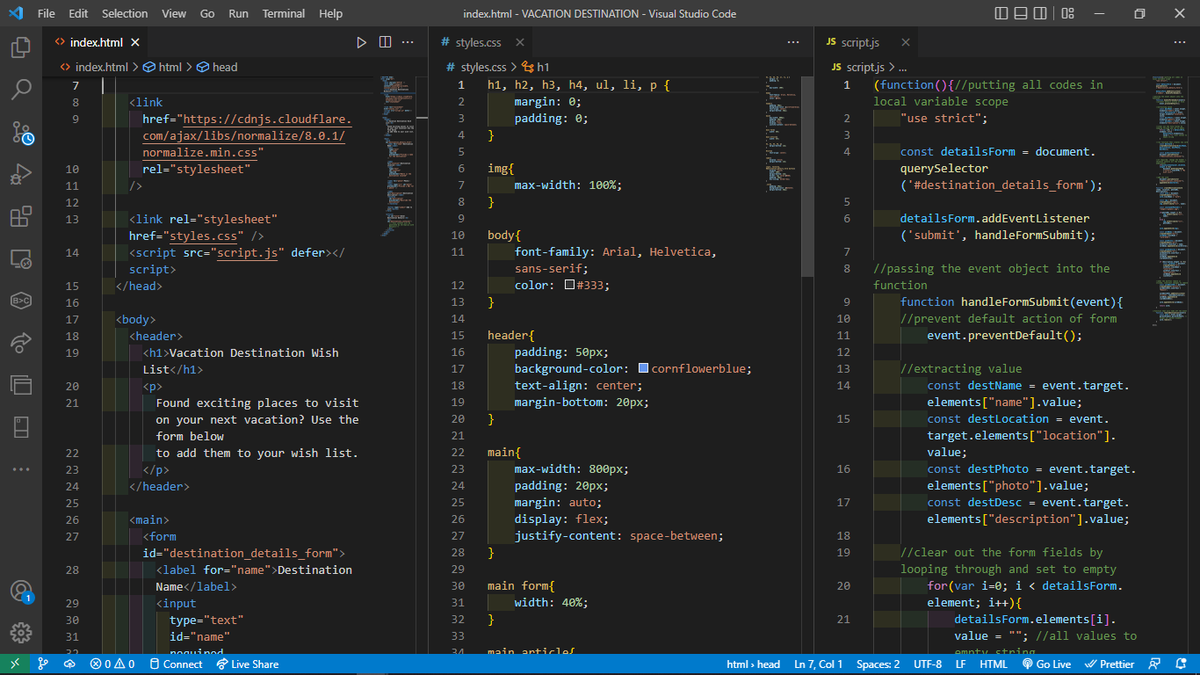The width and height of the screenshot is (1200, 675).
Task: Click Go Live in status bar
Action: coord(1046,664)
